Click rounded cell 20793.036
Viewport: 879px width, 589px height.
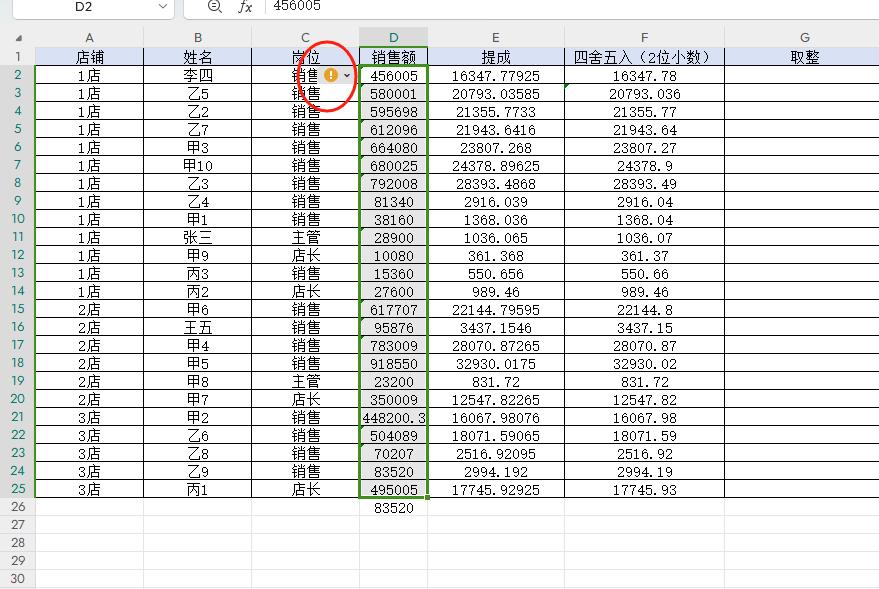pyautogui.click(x=644, y=93)
